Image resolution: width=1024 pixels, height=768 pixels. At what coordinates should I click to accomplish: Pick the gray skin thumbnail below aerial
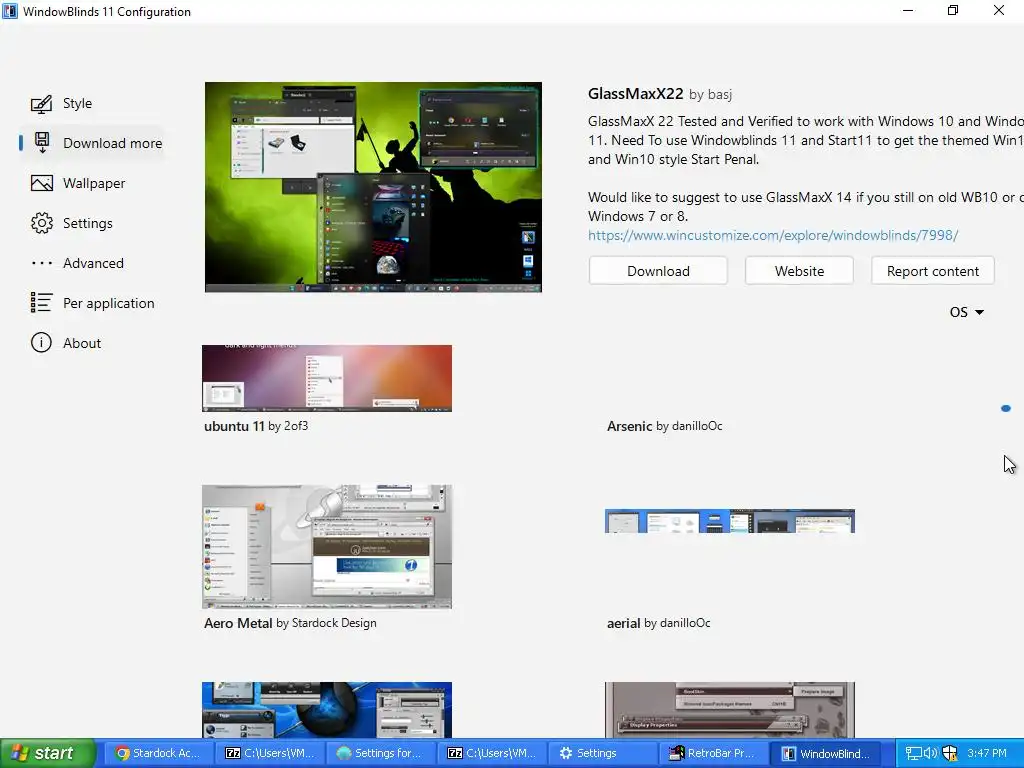coord(729,711)
